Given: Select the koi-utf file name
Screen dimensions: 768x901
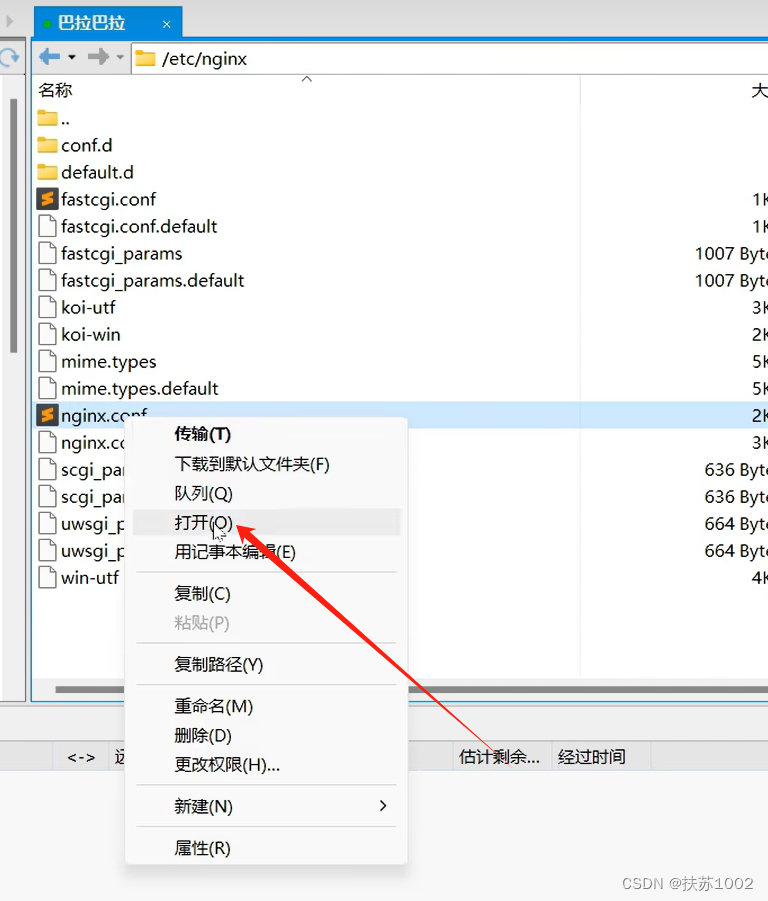Looking at the screenshot, I should 88,307.
